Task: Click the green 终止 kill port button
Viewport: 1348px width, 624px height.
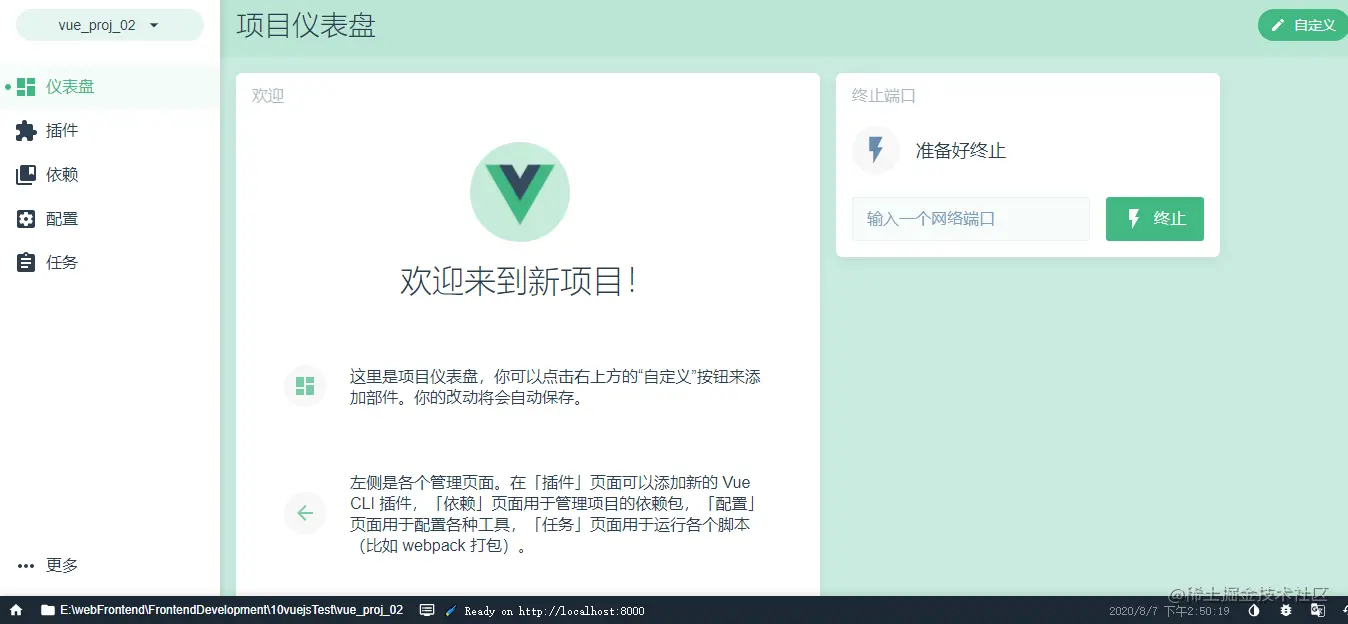Action: pos(1154,219)
